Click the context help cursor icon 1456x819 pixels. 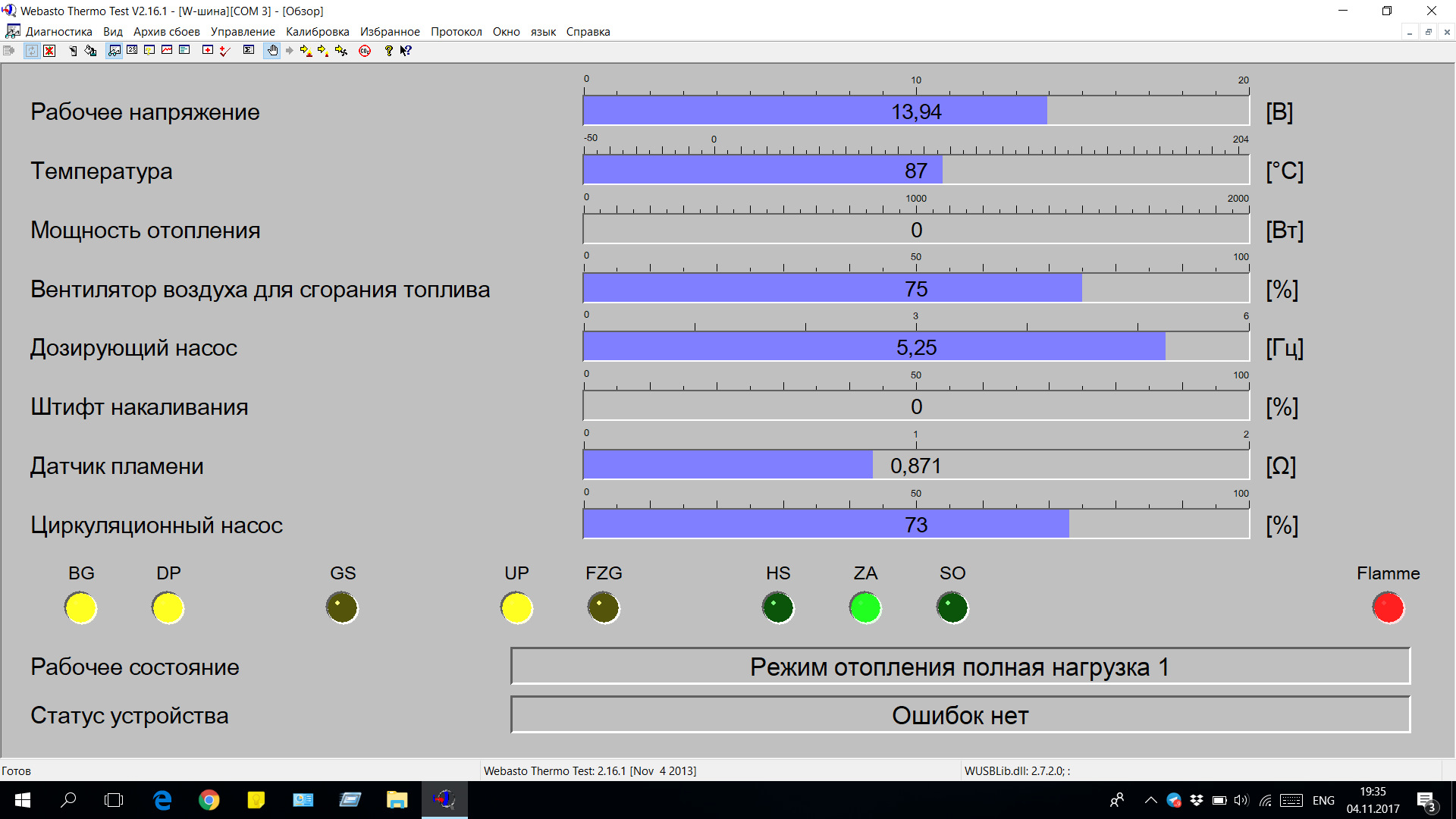tap(406, 51)
